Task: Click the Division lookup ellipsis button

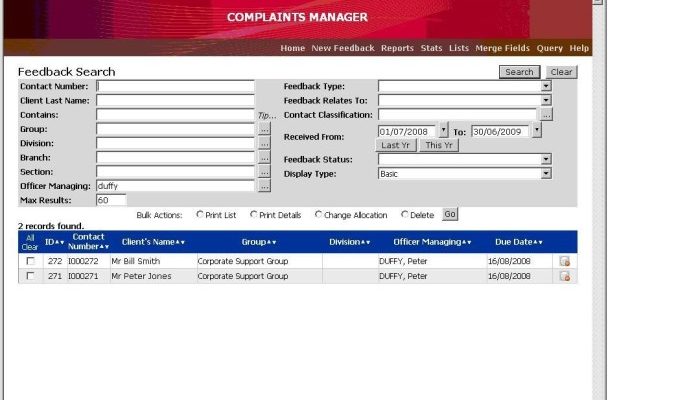Action: 264,144
